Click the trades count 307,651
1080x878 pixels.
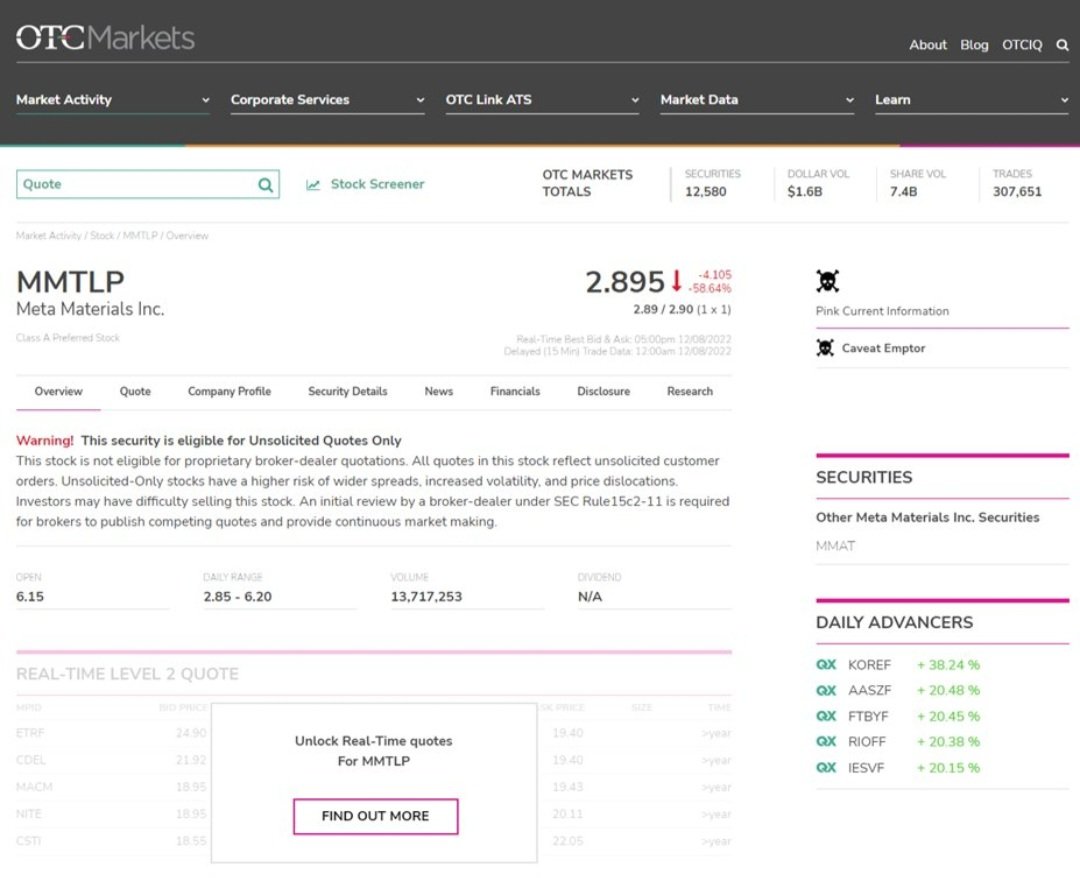[x=1017, y=191]
